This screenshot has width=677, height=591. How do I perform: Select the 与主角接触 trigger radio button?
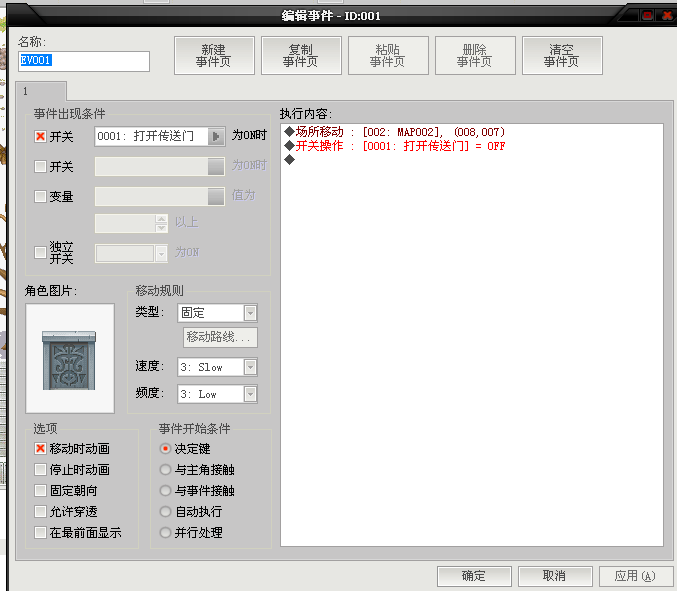[x=165, y=469]
